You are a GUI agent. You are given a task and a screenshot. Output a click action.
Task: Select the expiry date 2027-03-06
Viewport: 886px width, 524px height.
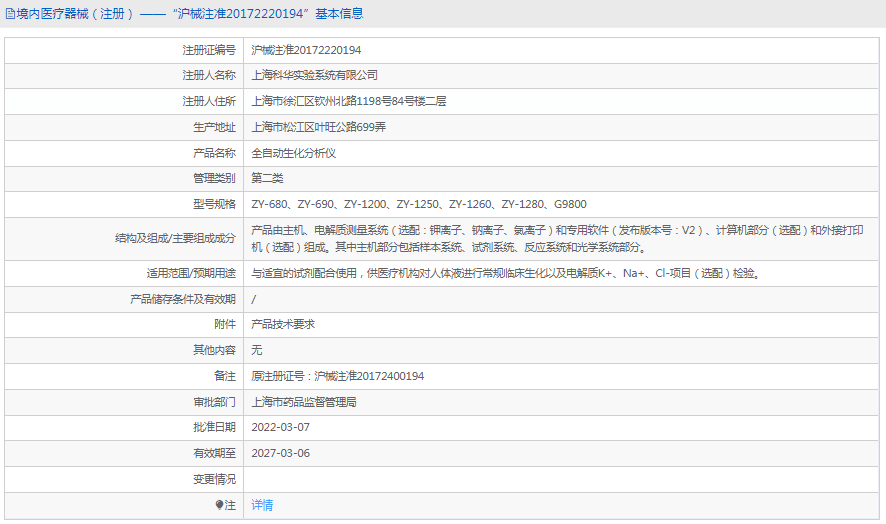pyautogui.click(x=280, y=454)
